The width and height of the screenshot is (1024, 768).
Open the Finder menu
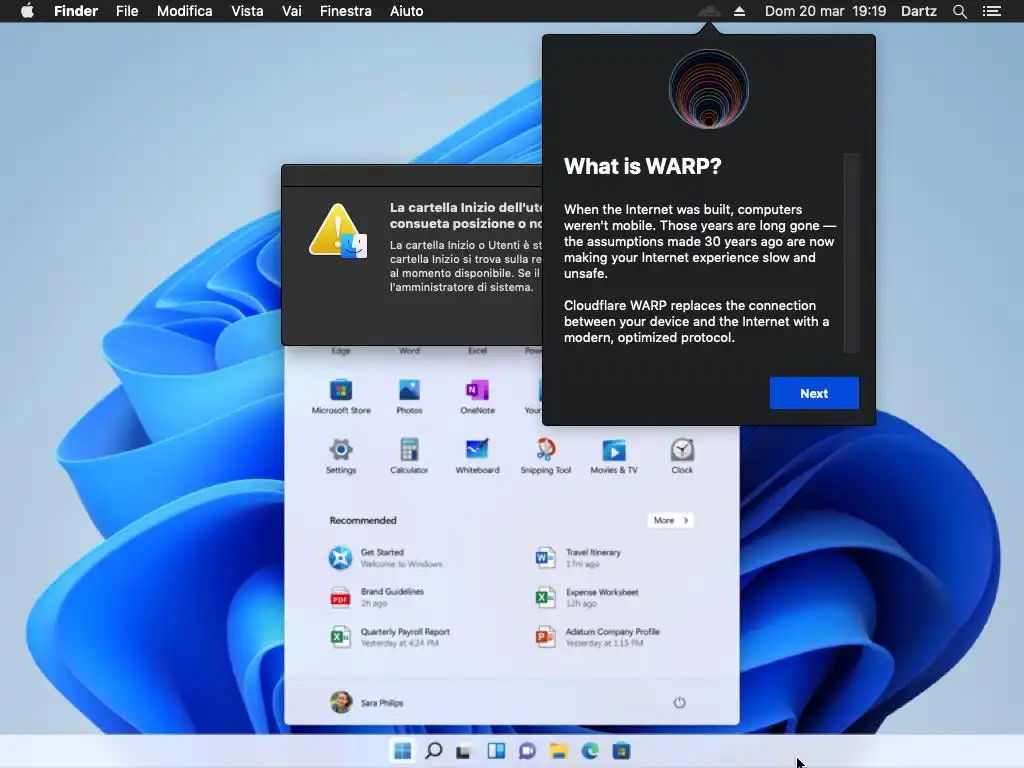coord(76,11)
